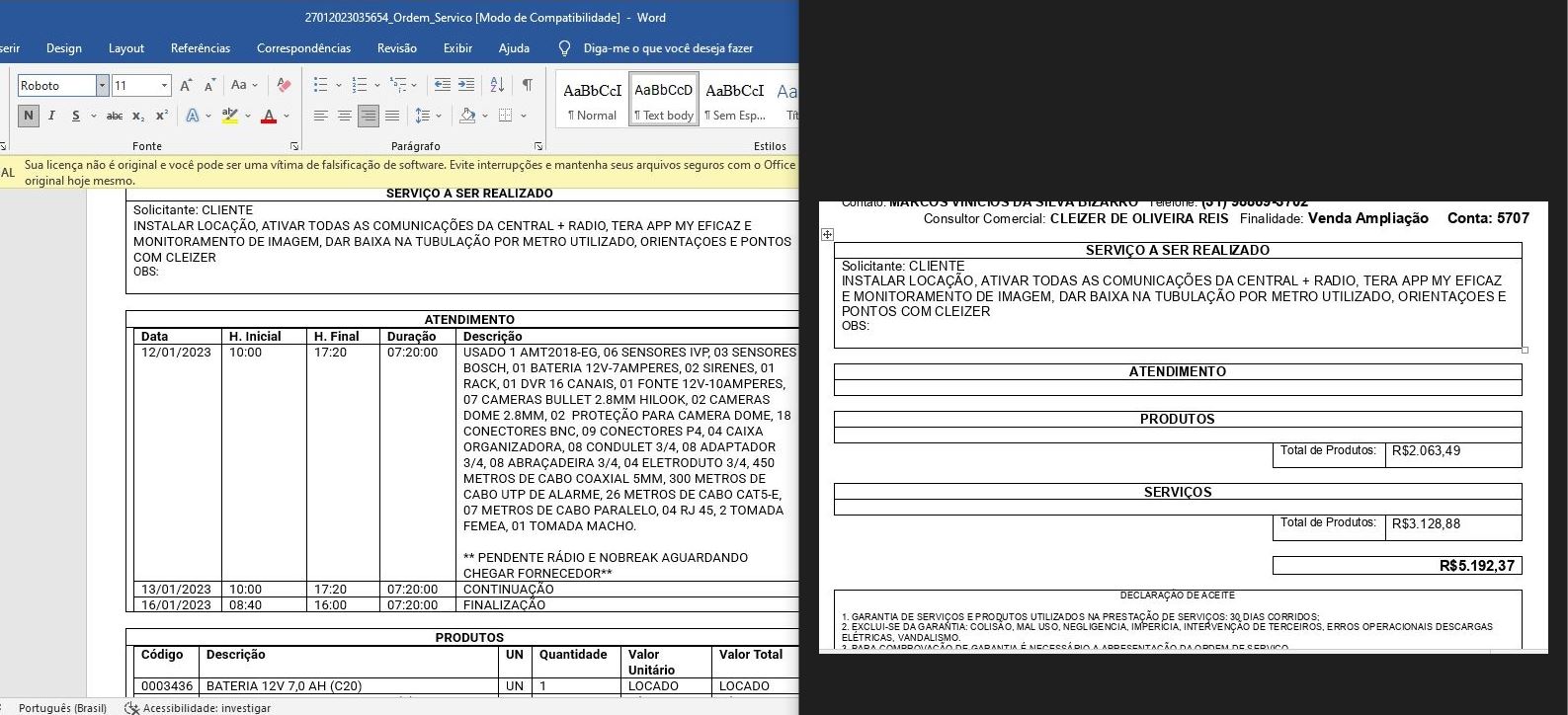Sort text with the A-Z sort icon

[x=497, y=86]
